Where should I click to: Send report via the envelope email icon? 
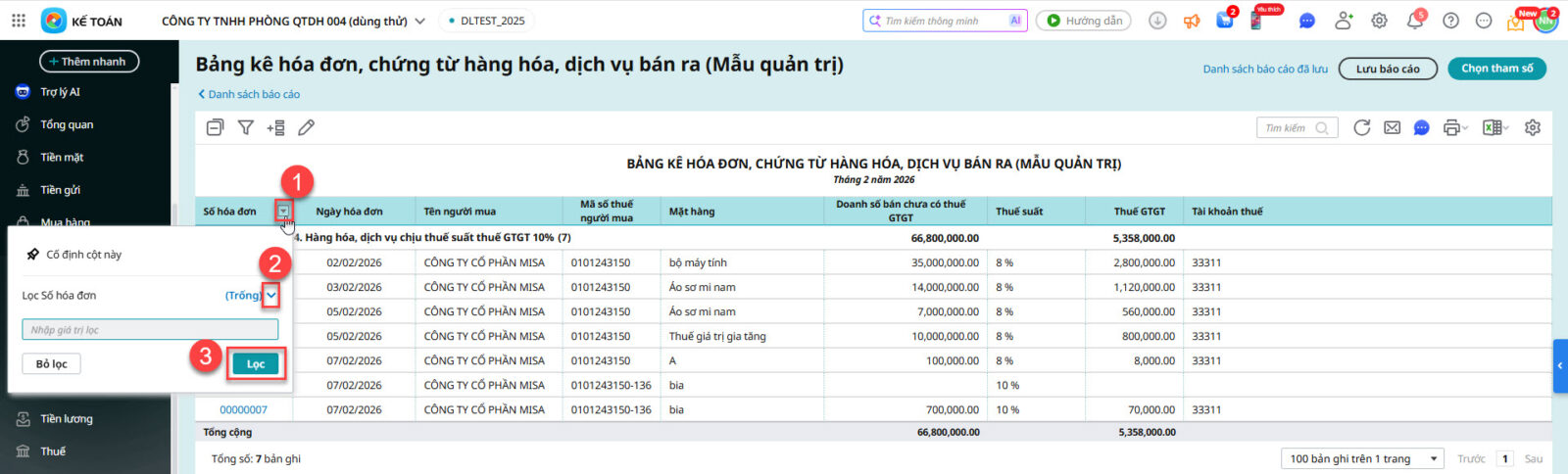[x=1392, y=127]
